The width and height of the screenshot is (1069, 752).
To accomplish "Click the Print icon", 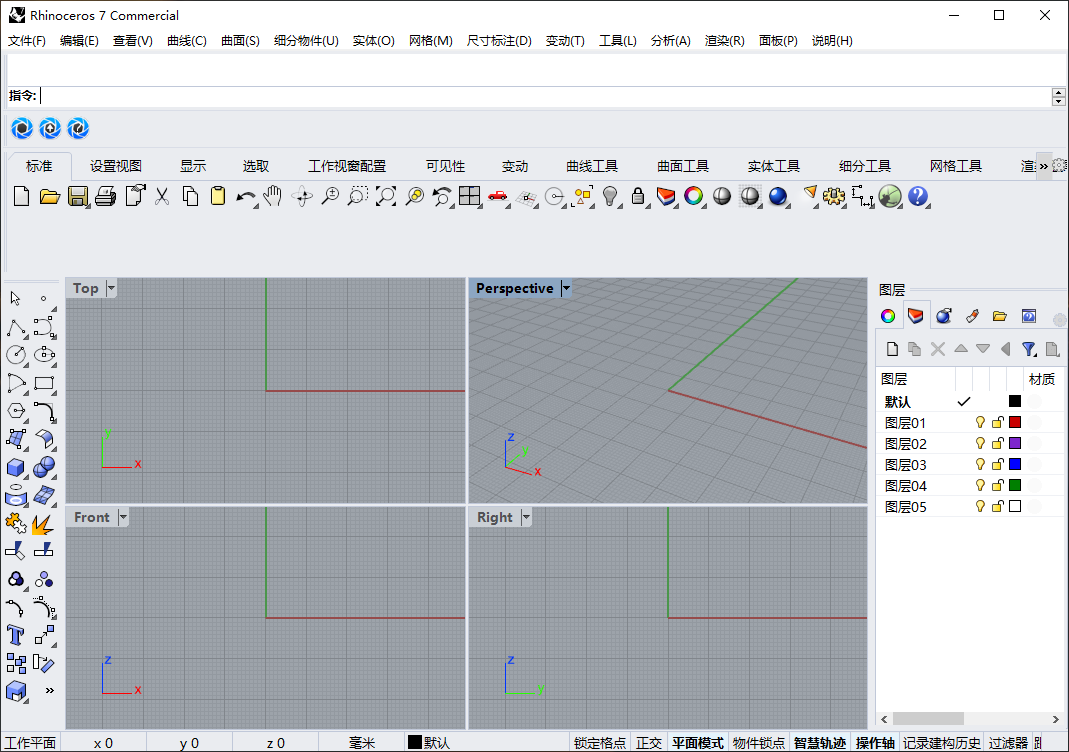I will pyautogui.click(x=106, y=196).
